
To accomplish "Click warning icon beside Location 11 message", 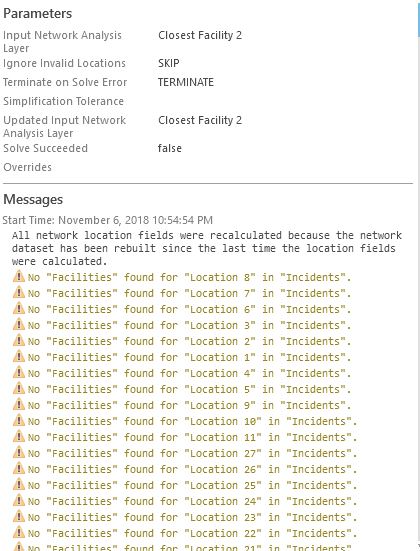I will pyautogui.click(x=19, y=436).
